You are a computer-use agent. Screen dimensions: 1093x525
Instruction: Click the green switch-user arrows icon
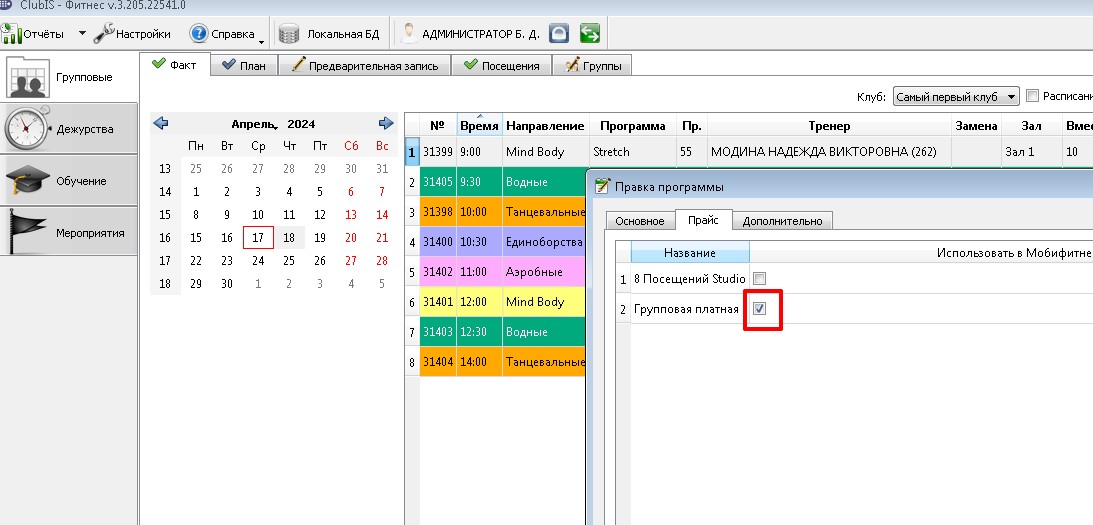(x=589, y=33)
